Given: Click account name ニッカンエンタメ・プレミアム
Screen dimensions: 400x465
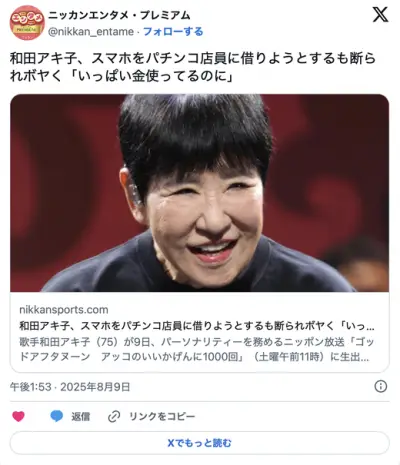Looking at the screenshot, I should coord(119,15).
